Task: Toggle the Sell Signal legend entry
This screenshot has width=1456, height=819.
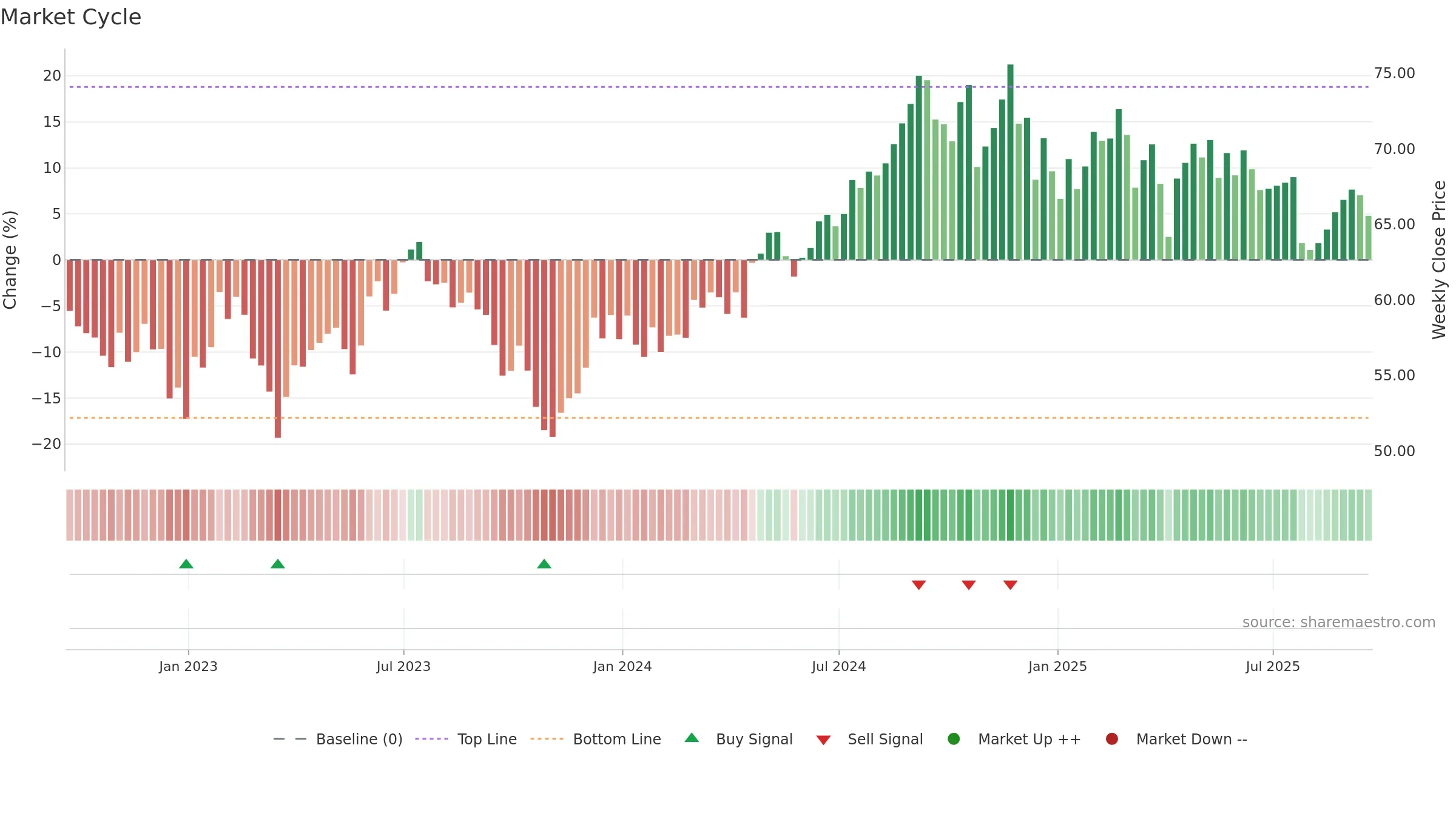Action: coord(869,739)
